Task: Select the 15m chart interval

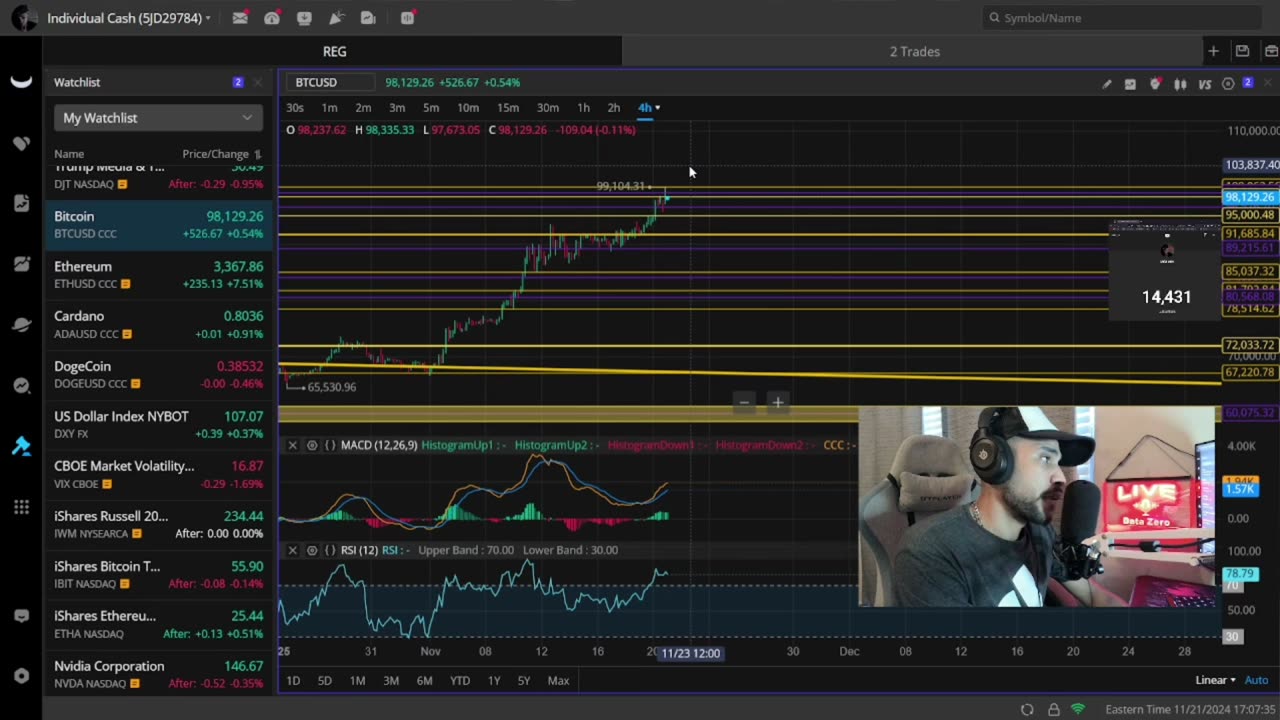Action: [508, 108]
